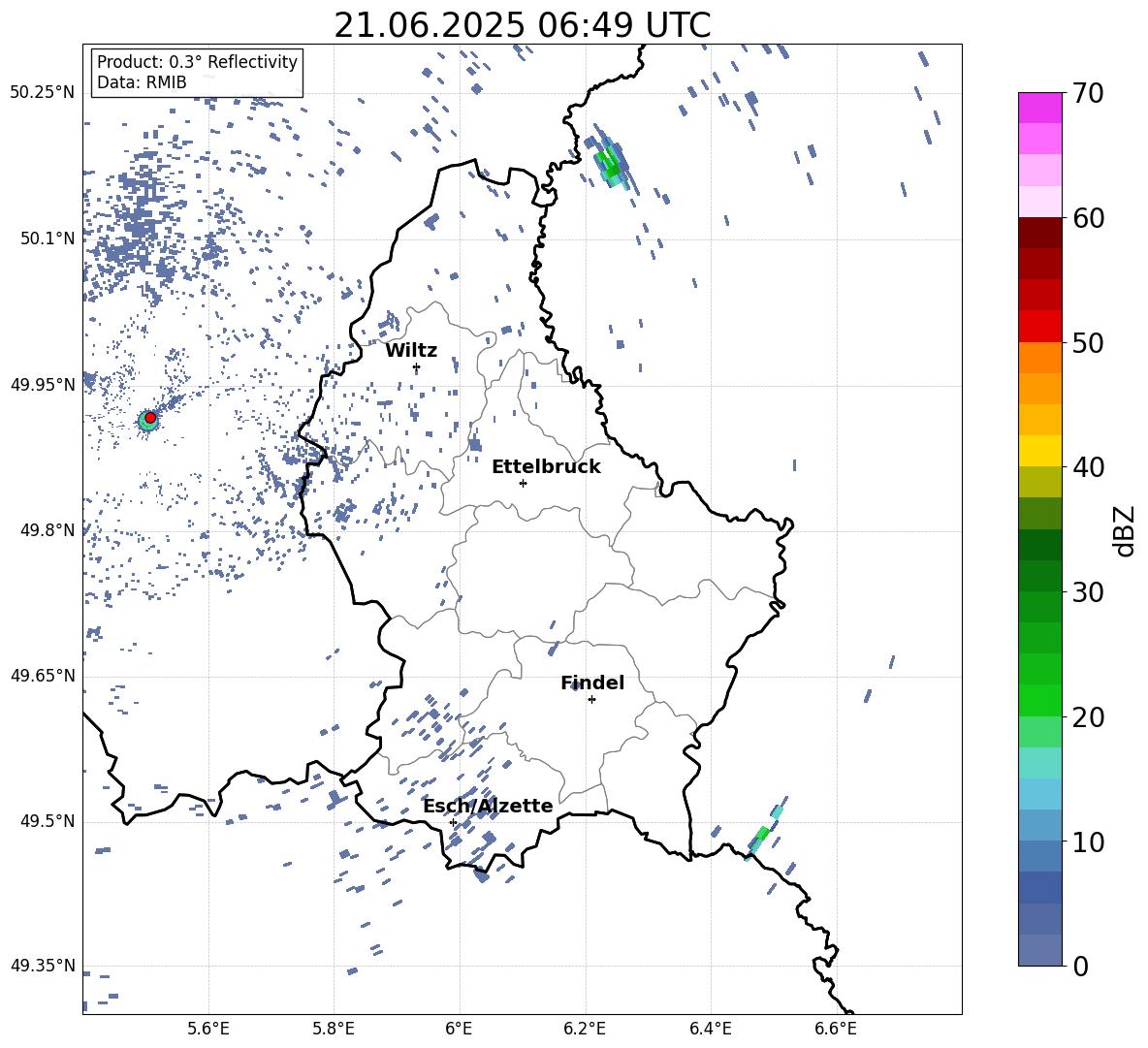Click the colorbar tick label 20

click(1087, 717)
